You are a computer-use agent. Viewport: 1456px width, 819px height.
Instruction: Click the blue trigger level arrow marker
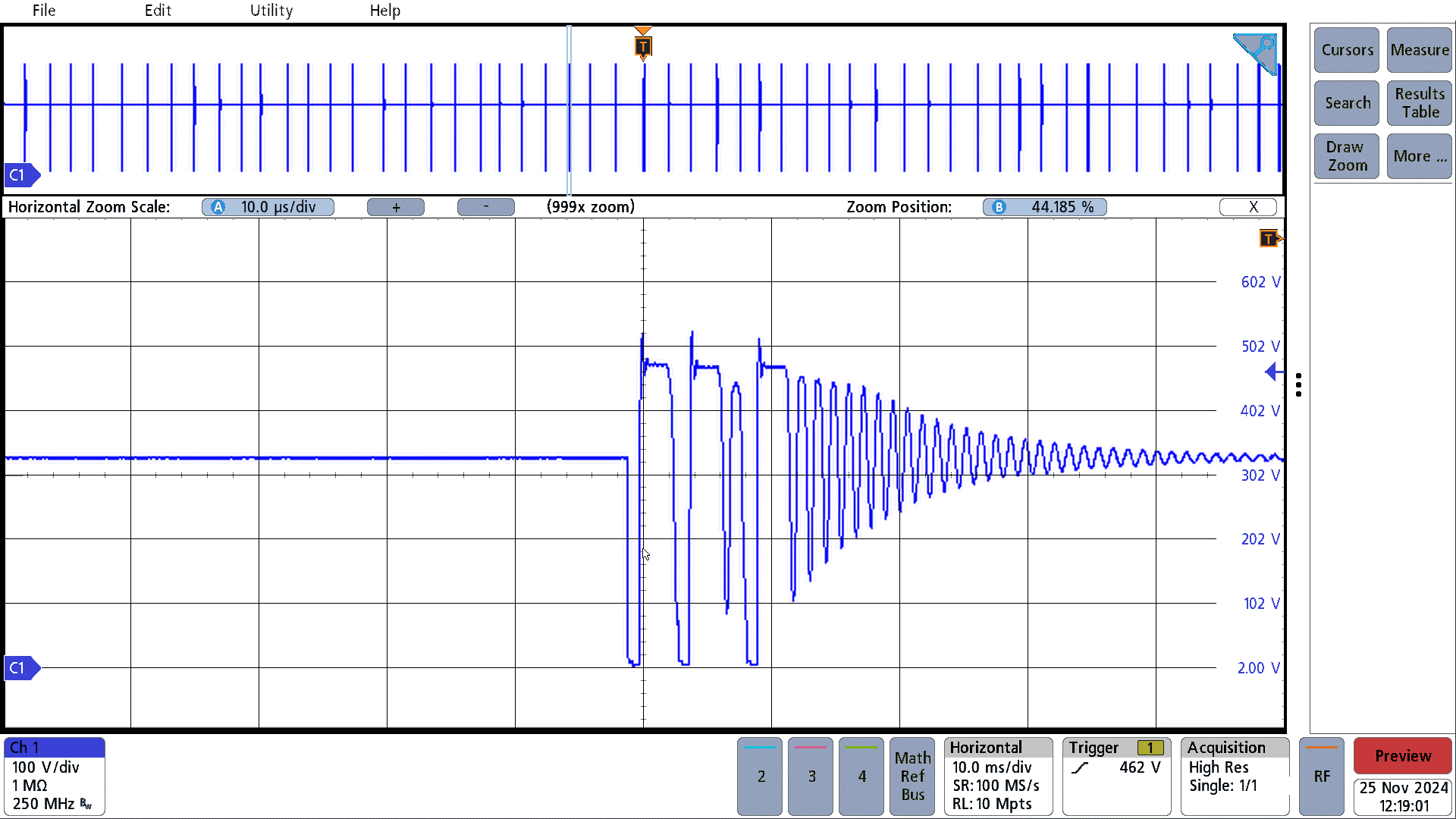[1274, 372]
